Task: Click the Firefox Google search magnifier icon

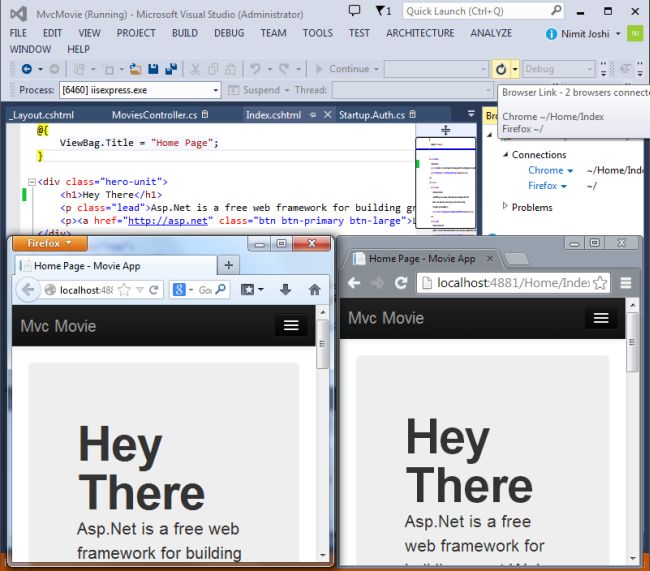Action: coord(221,289)
